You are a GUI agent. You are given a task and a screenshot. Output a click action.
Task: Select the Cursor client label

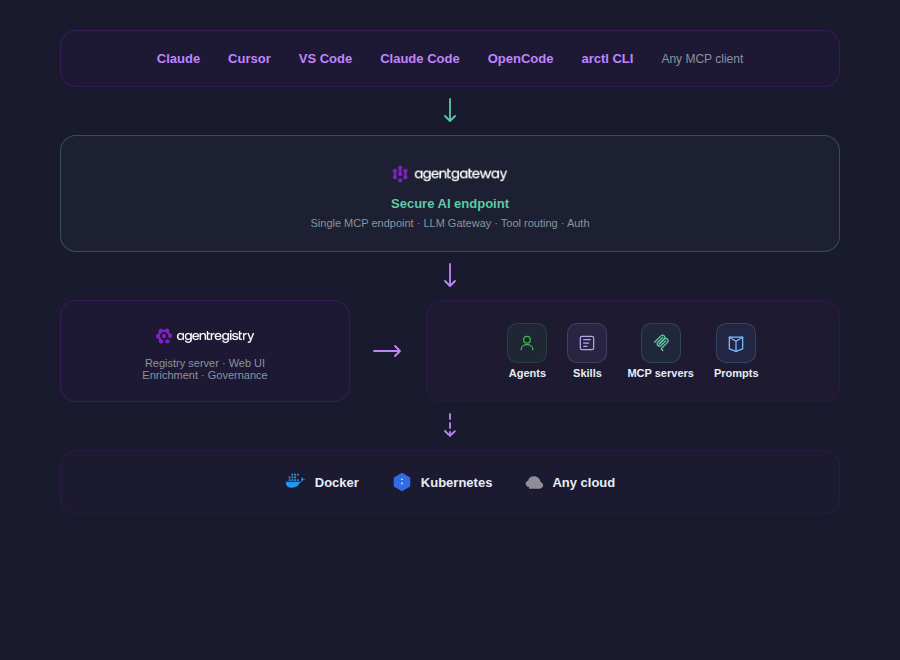249,59
